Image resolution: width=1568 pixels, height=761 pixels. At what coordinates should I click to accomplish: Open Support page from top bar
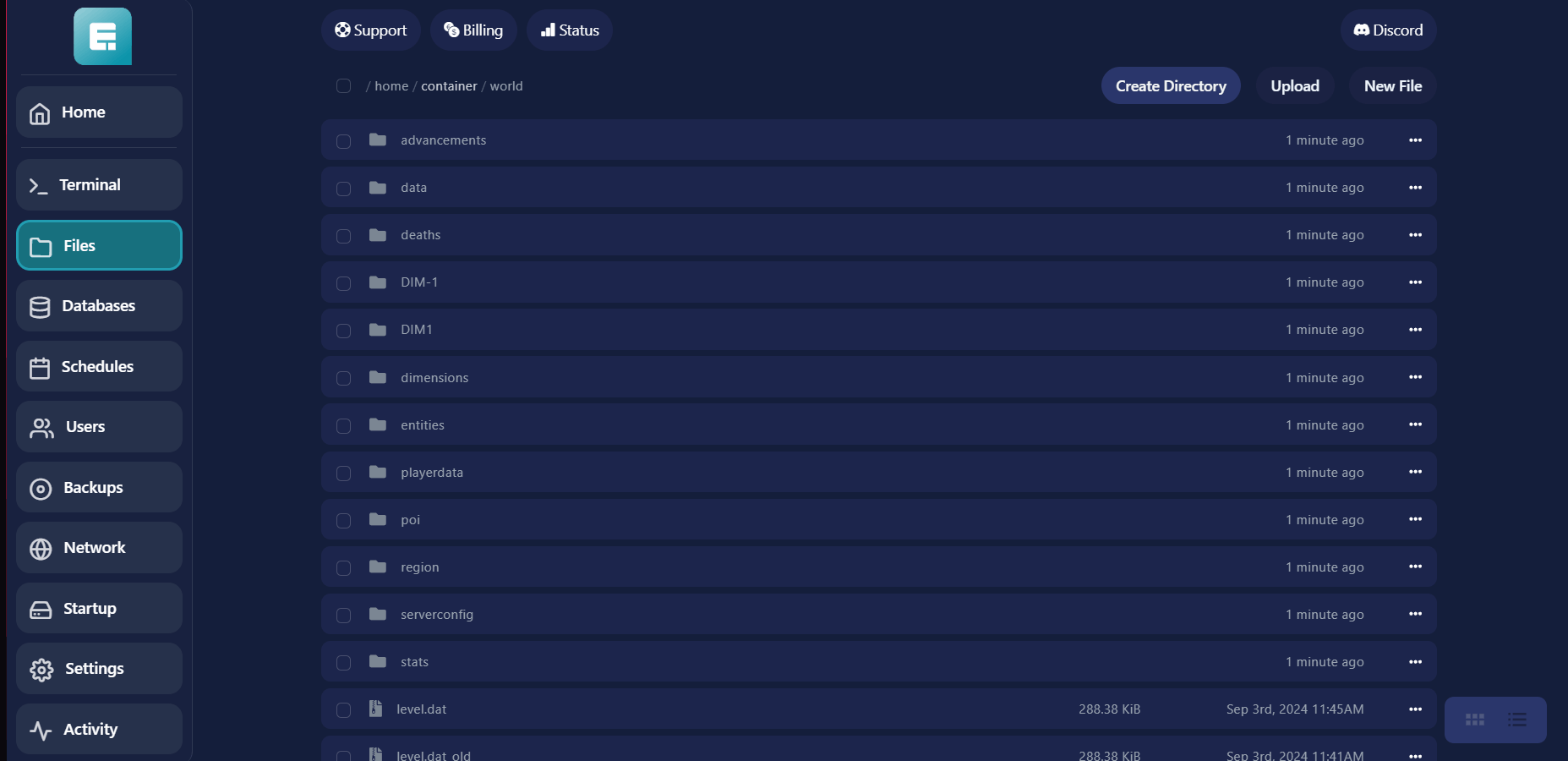click(370, 30)
